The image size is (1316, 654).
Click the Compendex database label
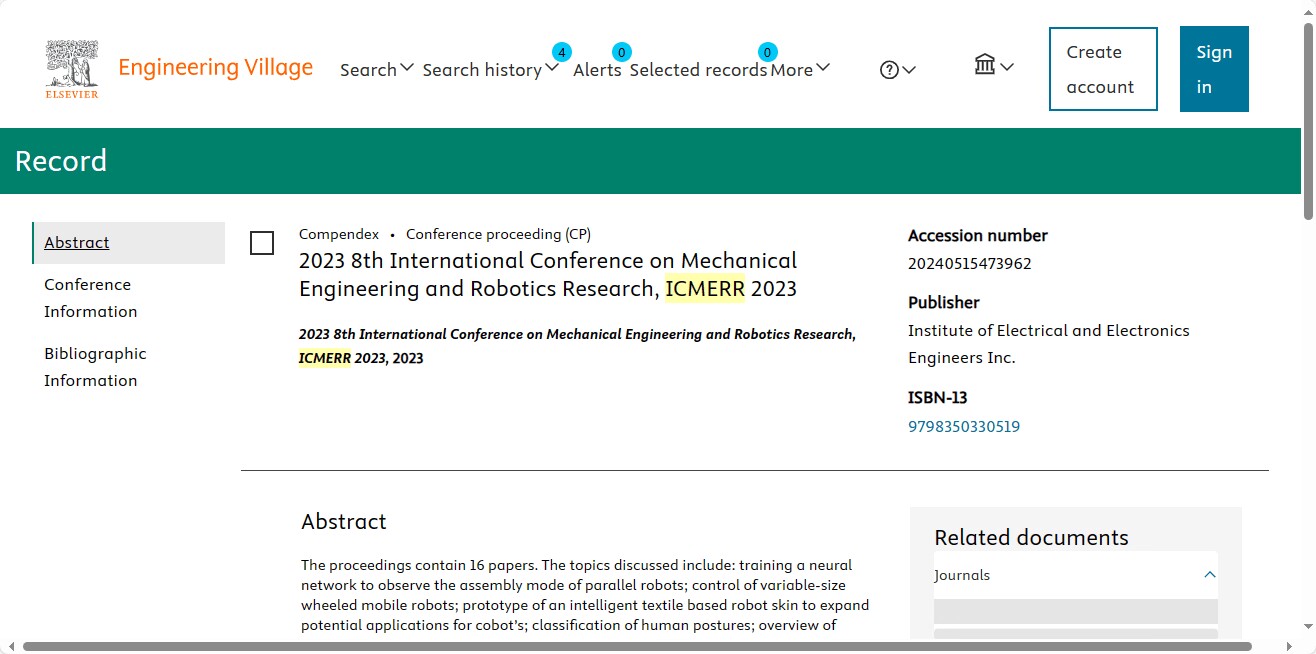pyautogui.click(x=339, y=234)
